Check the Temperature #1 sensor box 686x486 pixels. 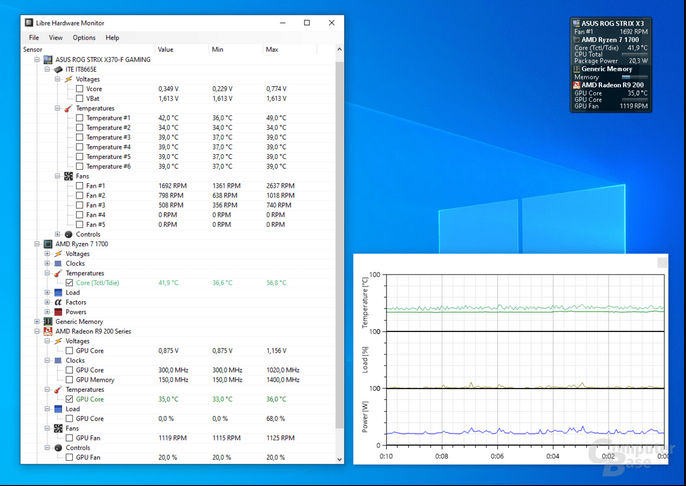79,118
